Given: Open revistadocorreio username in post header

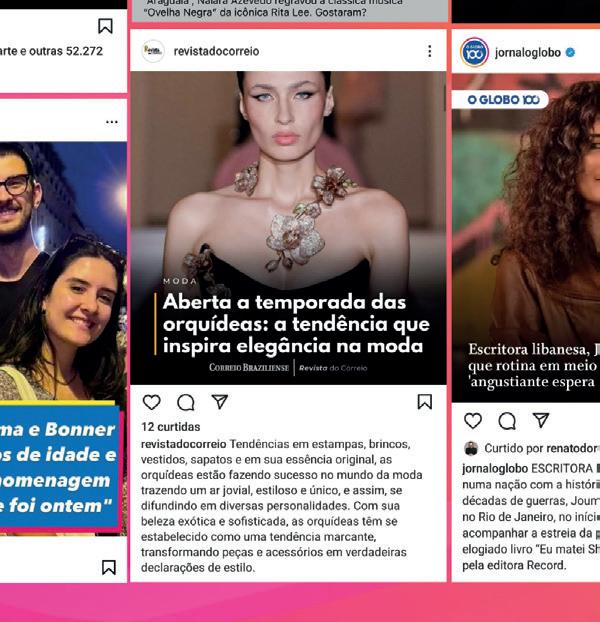Looking at the screenshot, I should 217,51.
